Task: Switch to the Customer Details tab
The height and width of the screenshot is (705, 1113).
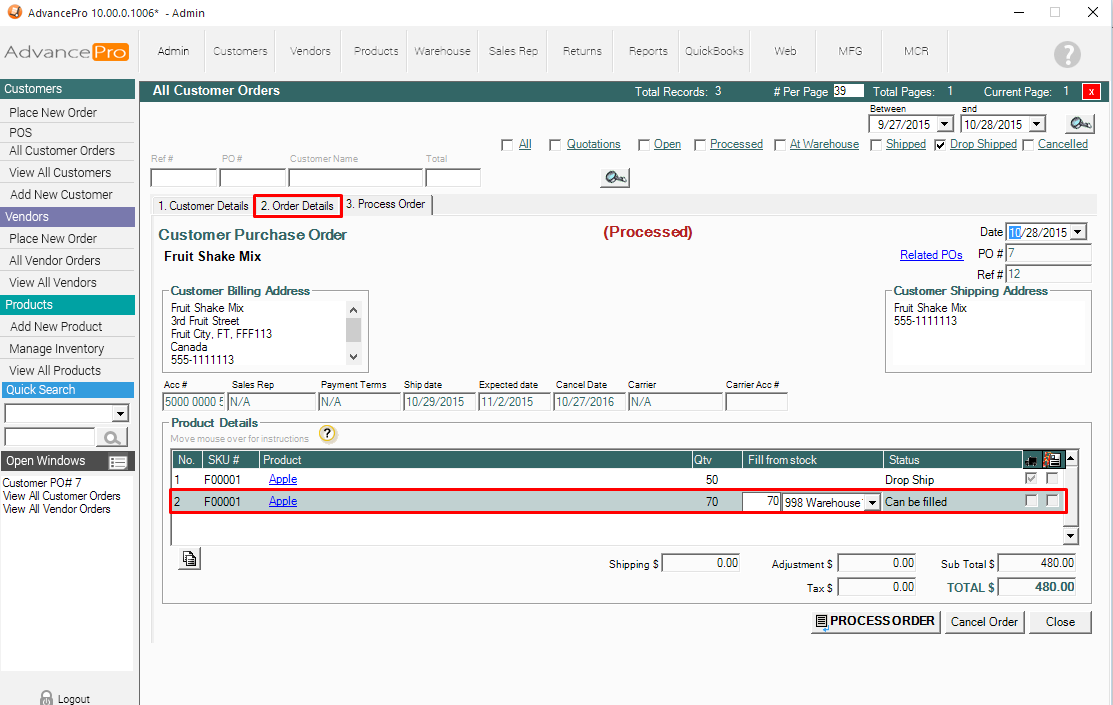Action: point(203,206)
